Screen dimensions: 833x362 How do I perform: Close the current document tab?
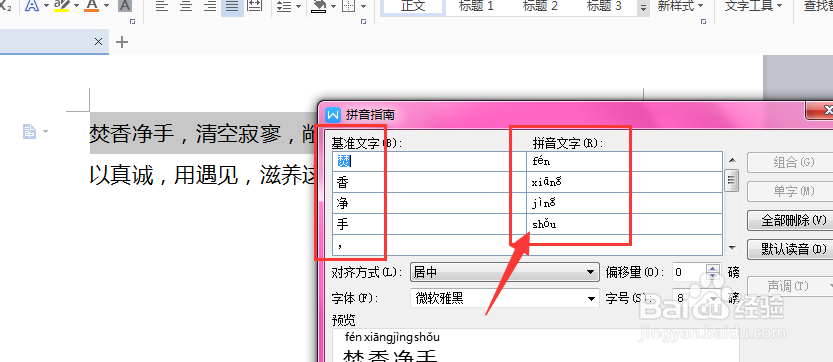pos(98,41)
